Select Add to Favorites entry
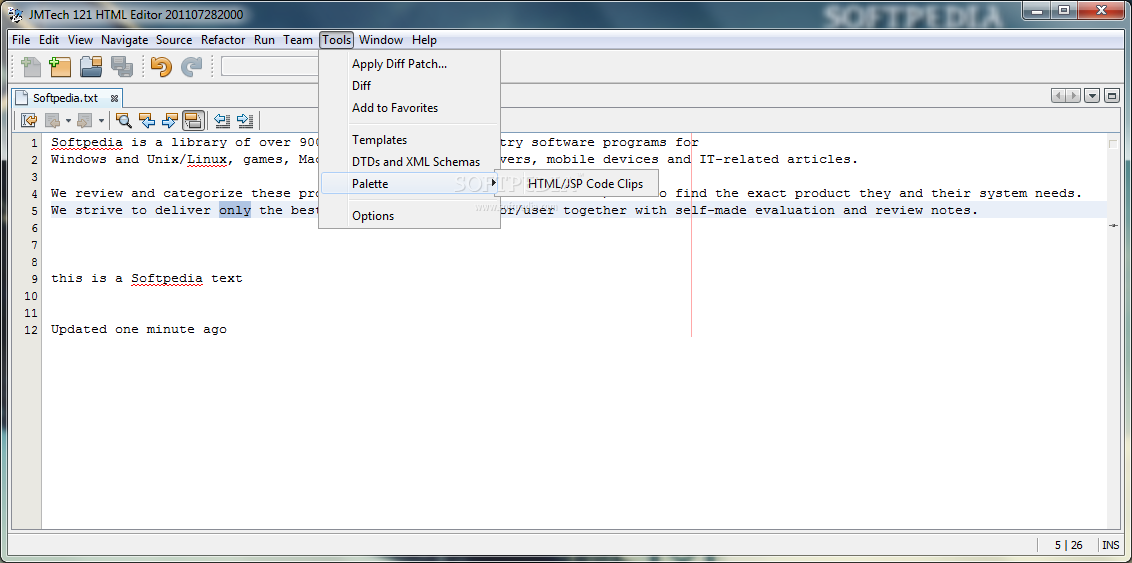The width and height of the screenshot is (1132, 563). pos(409,108)
